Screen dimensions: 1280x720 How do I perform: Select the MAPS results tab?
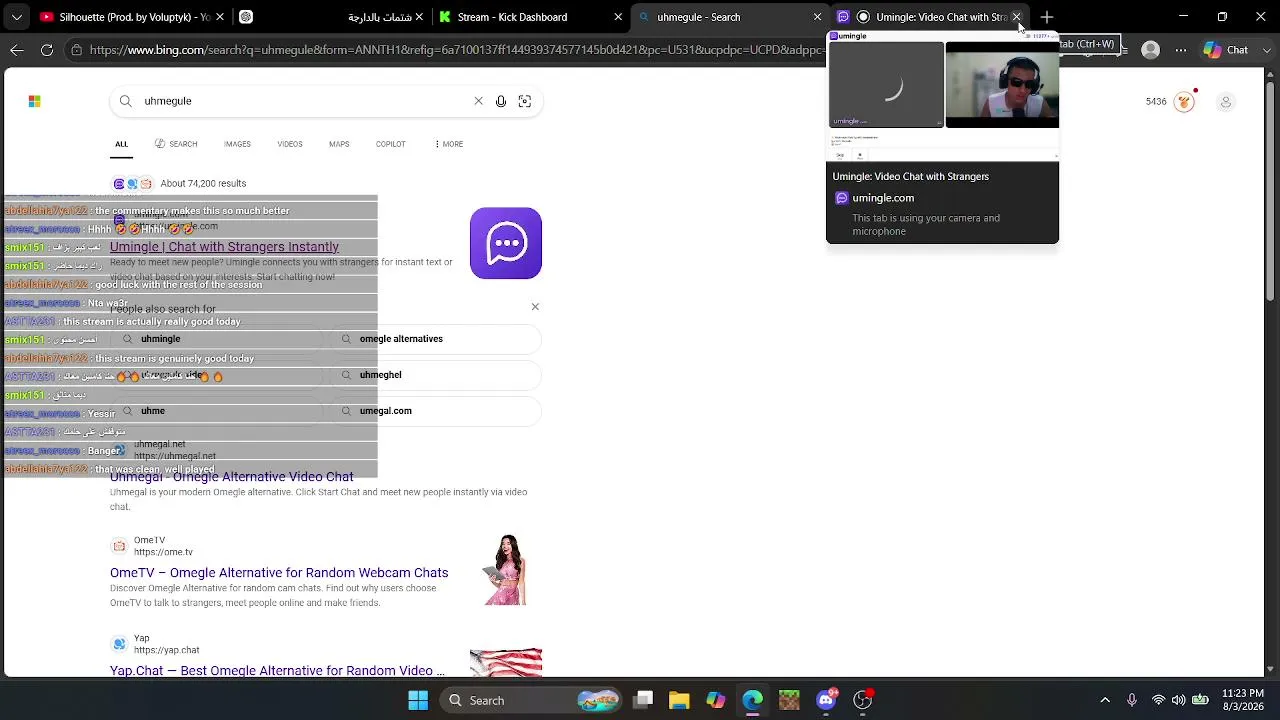[x=339, y=144]
